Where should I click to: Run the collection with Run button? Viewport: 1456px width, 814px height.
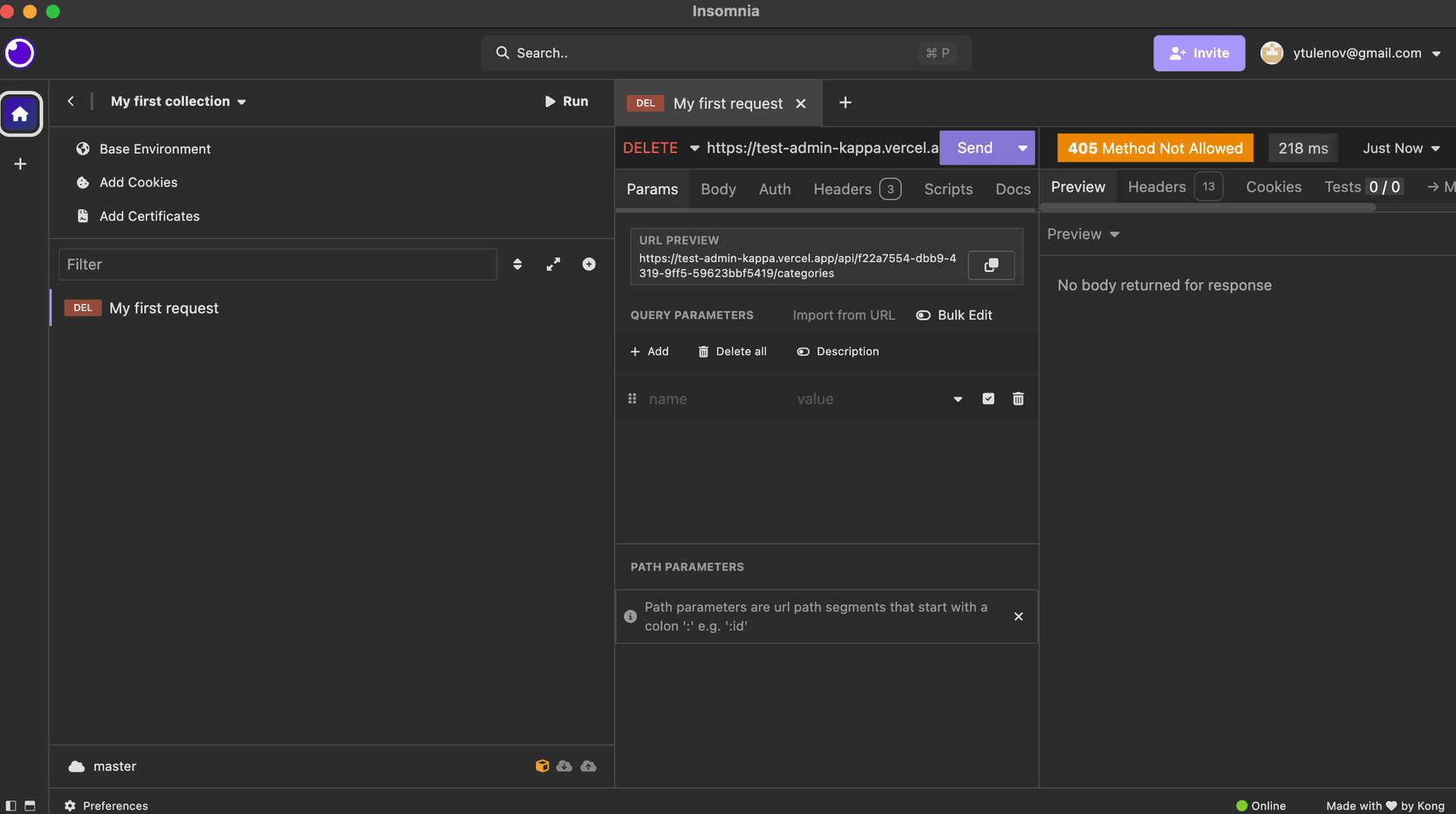point(566,102)
